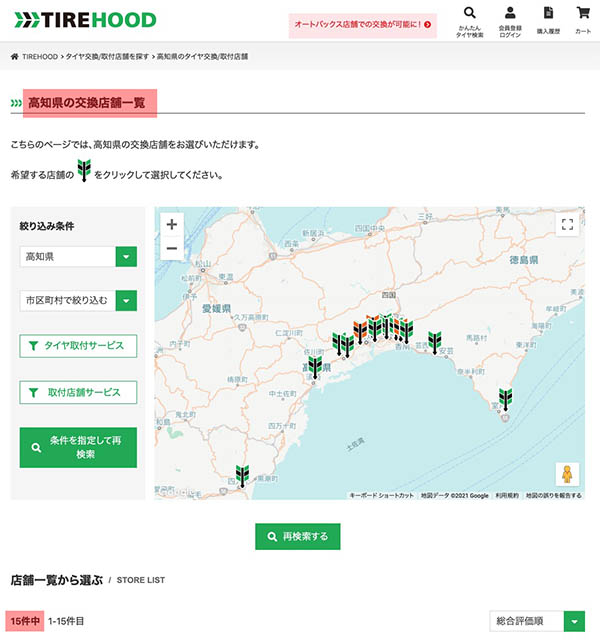The height and width of the screenshot is (640, 600).
Task: Click 条件を指定して再検索 button
Action: click(78, 447)
